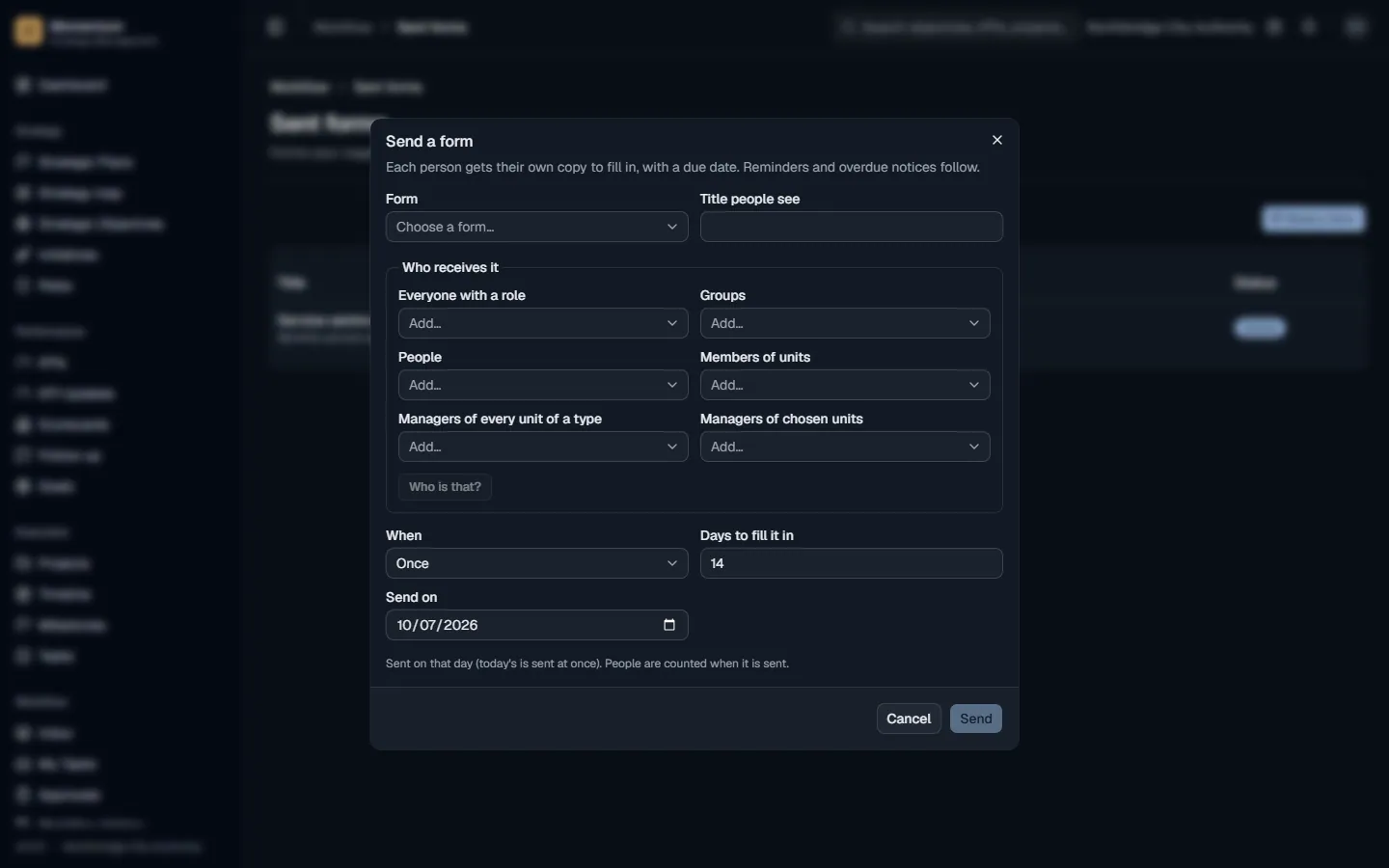Open Managers of every unit type dropdown

543,447
